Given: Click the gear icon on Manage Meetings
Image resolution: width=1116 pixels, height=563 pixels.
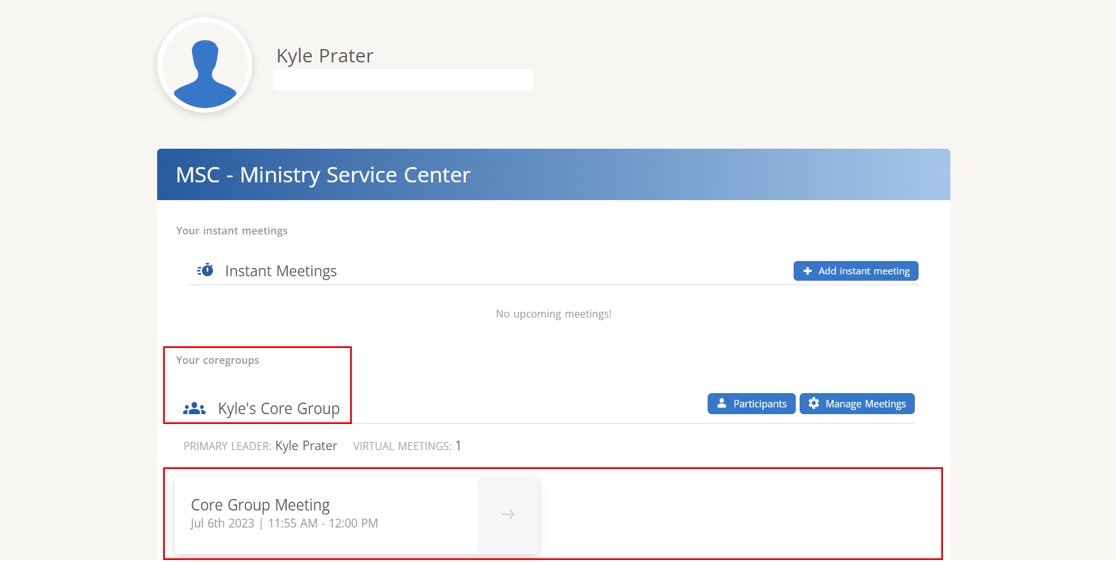Looking at the screenshot, I should click(x=814, y=404).
